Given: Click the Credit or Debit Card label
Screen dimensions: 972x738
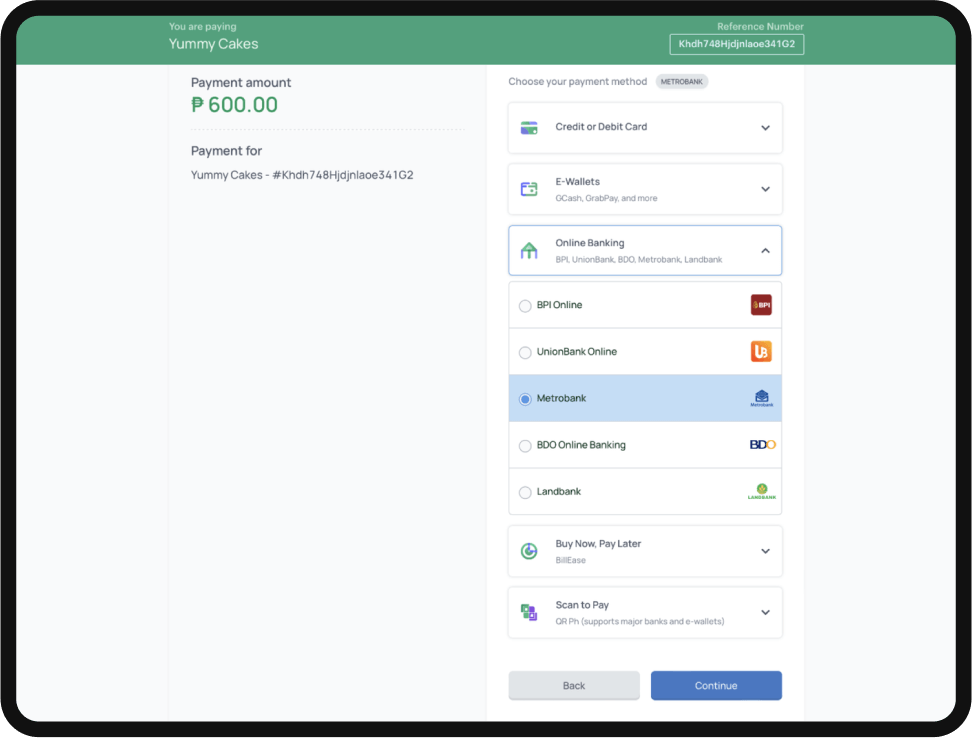Looking at the screenshot, I should coord(601,126).
